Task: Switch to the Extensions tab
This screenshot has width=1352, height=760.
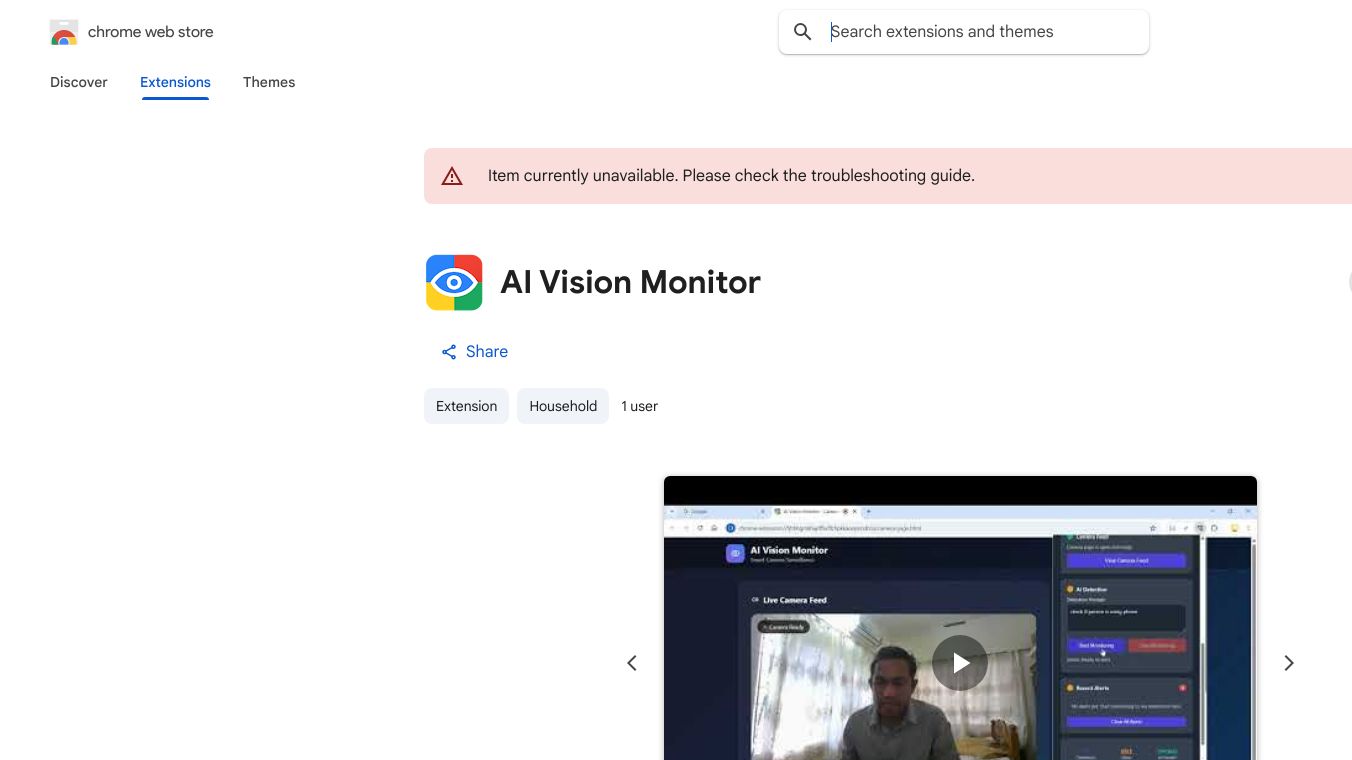Action: (175, 82)
